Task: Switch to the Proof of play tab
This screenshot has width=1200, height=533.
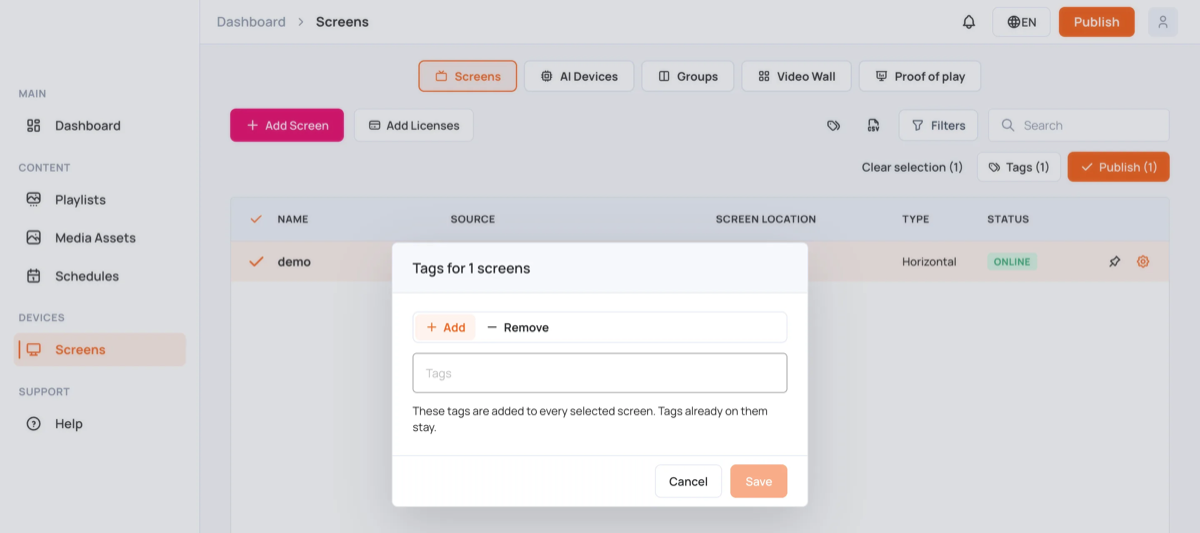Action: [920, 76]
